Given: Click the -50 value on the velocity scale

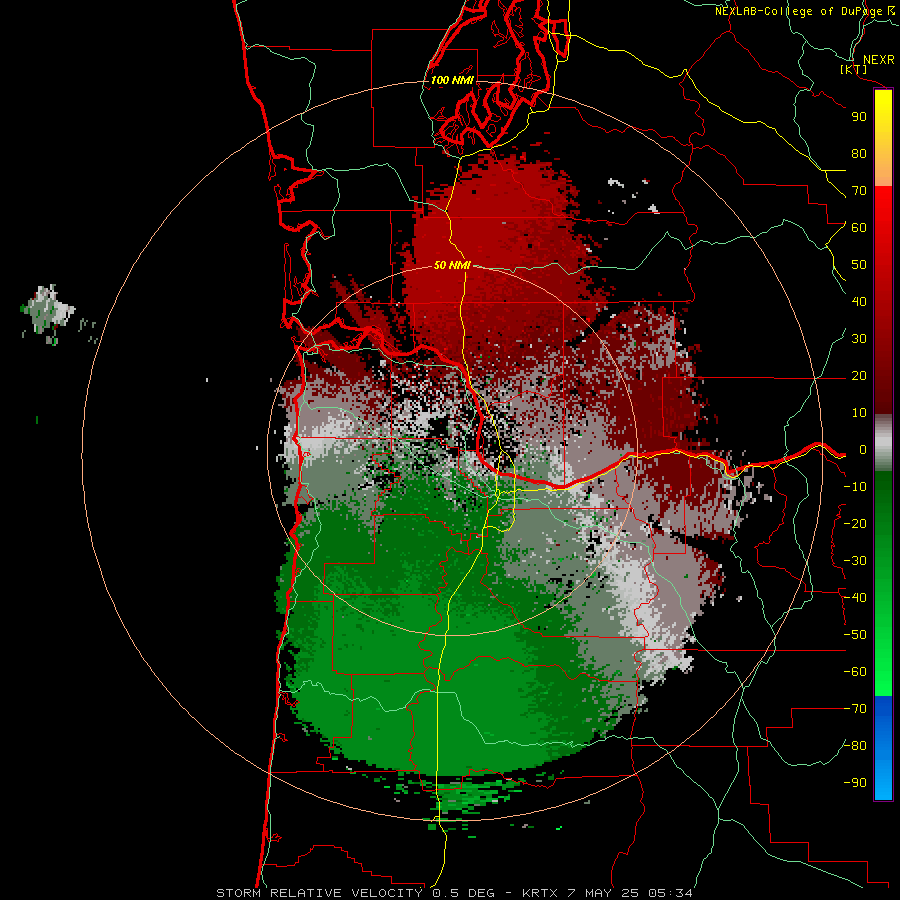Looking at the screenshot, I should point(855,635).
